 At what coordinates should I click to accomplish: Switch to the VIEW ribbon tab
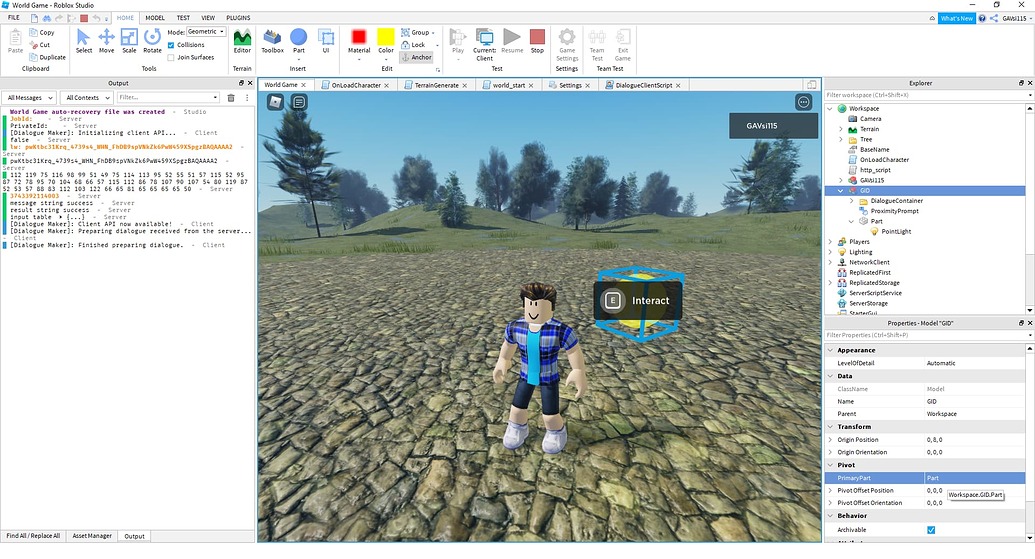coord(208,18)
